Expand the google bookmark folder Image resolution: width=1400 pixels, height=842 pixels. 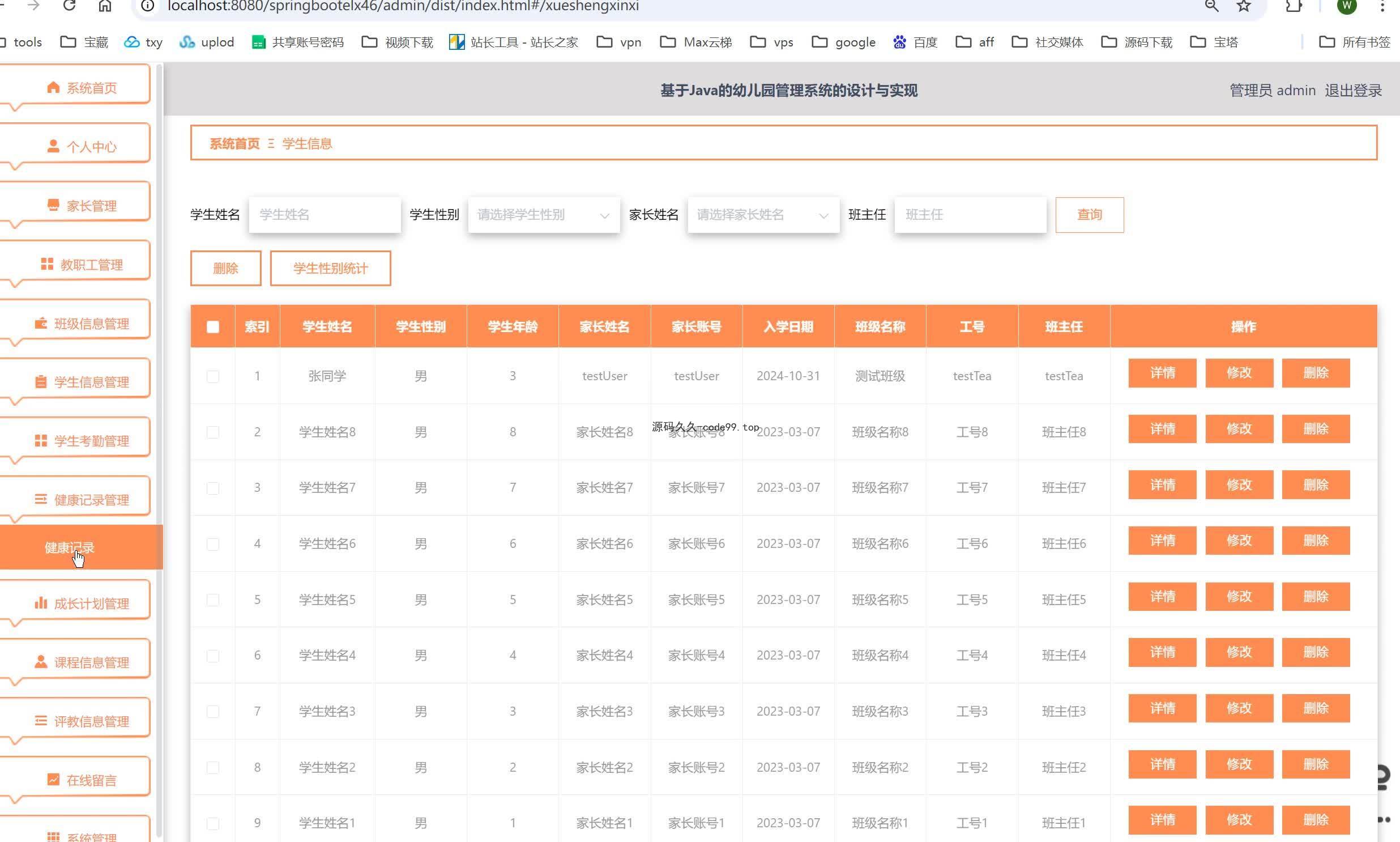click(844, 42)
